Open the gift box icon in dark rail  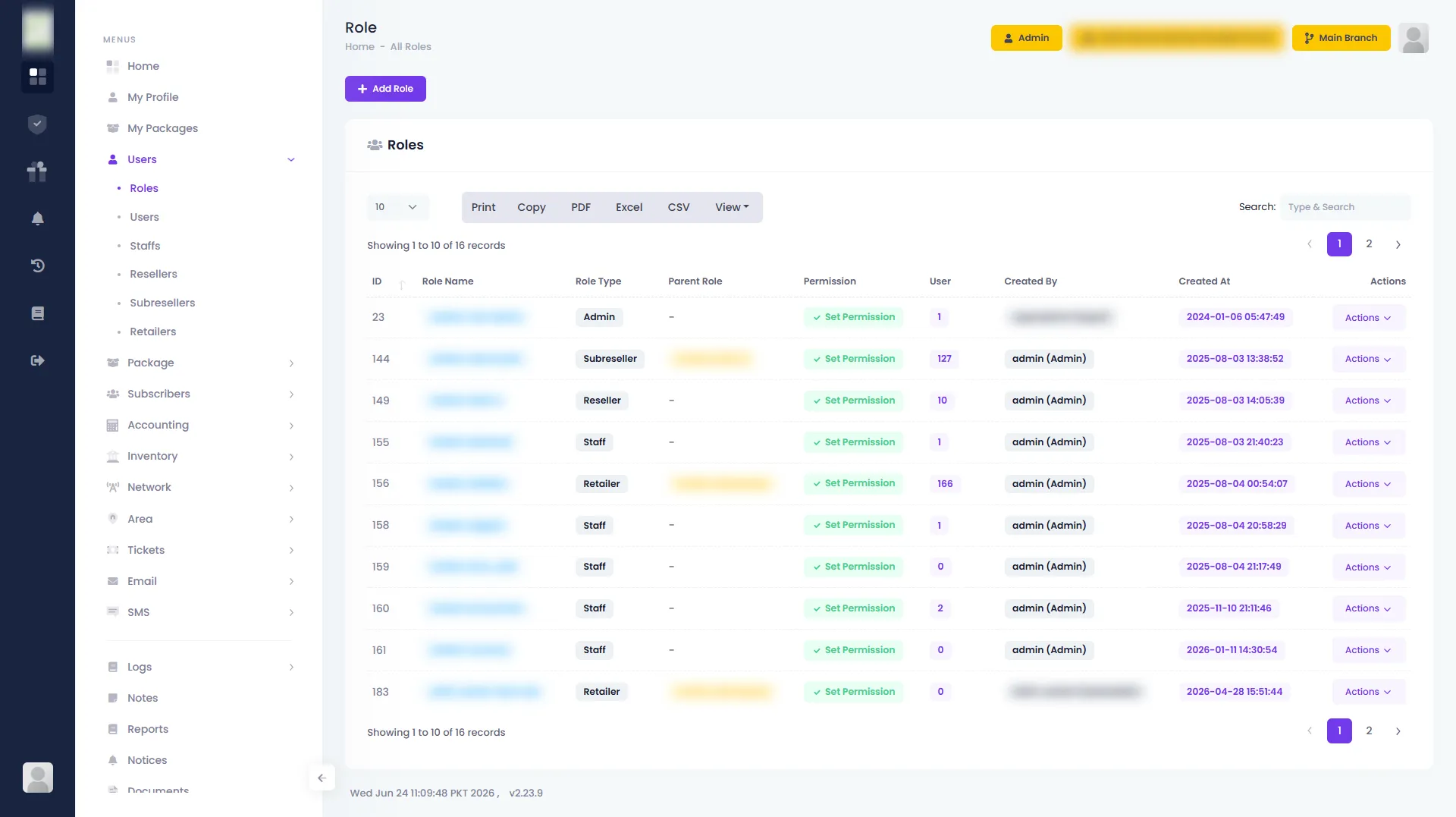click(x=37, y=171)
